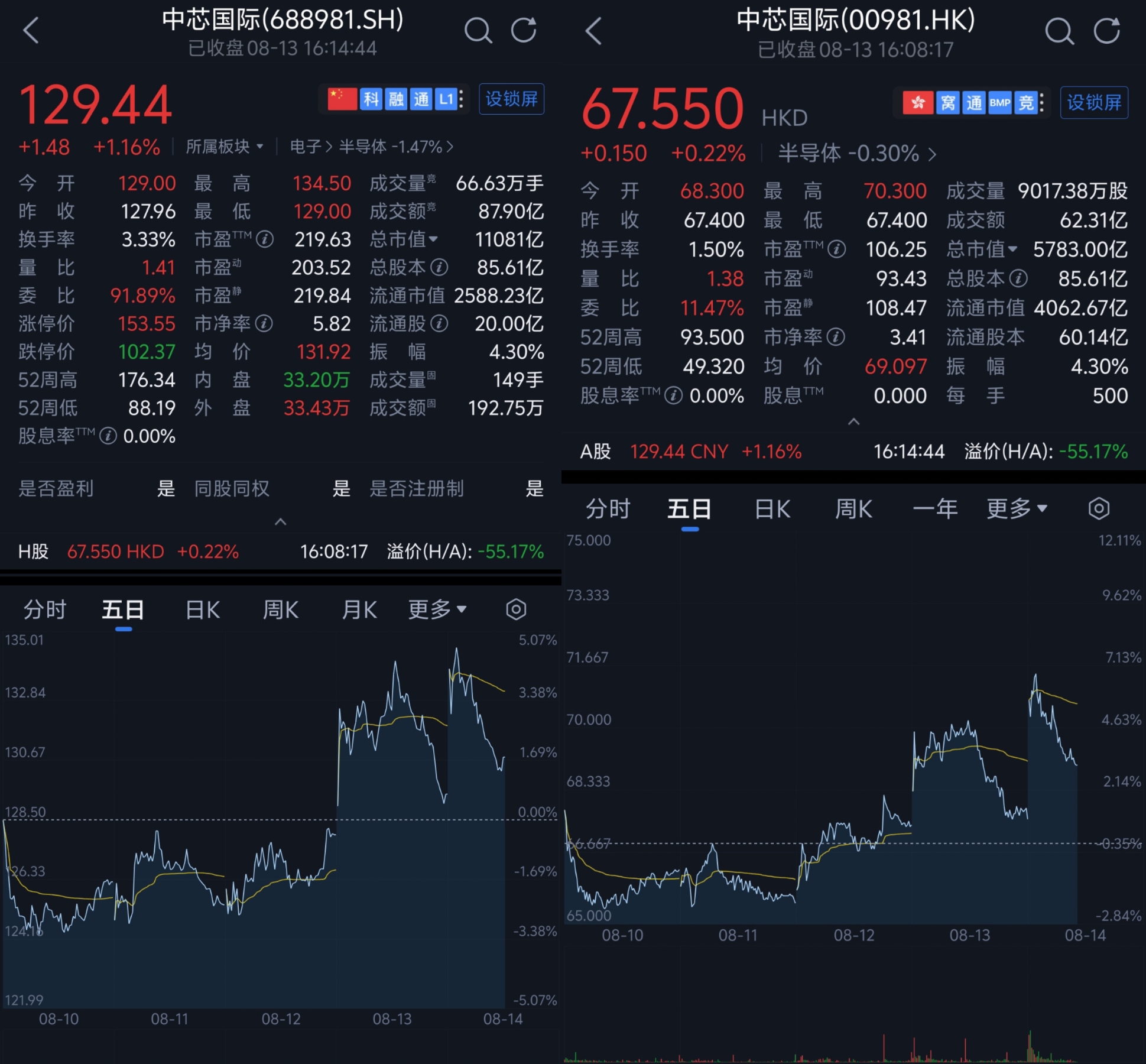Viewport: 1146px width, 1064px height.
Task: Open the H股 67.550 HKD linked quote row
Action: pos(281,552)
